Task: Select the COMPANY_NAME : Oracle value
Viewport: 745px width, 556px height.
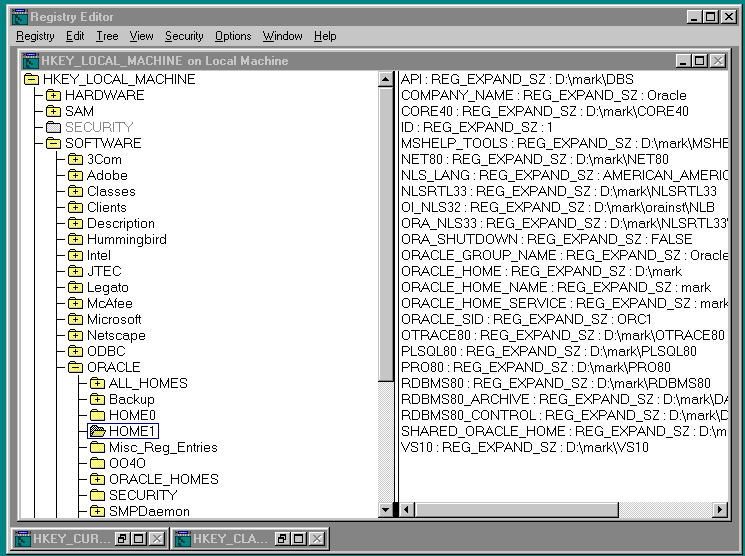Action: (544, 96)
